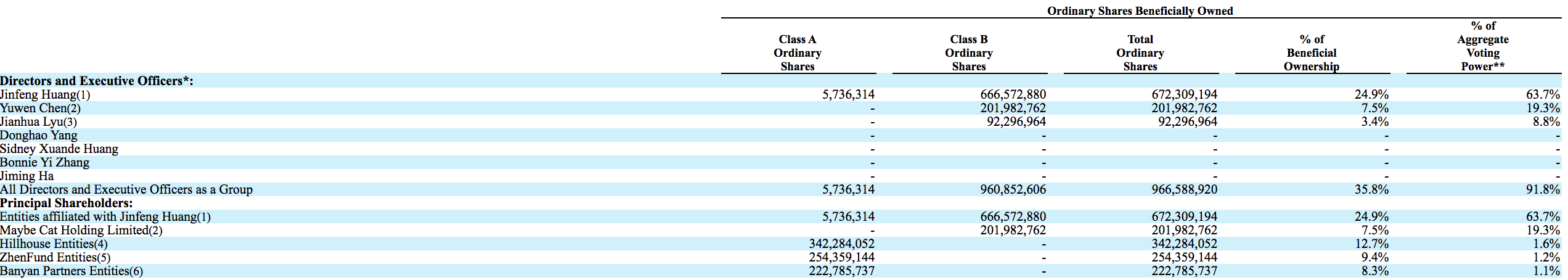Select the Class A Ordinary Shares column header
This screenshot has width=1568, height=280.
click(798, 53)
